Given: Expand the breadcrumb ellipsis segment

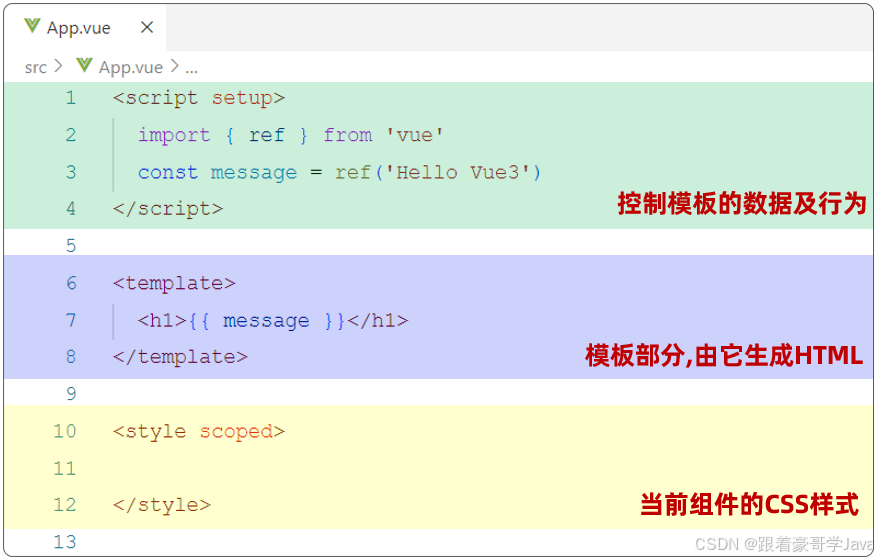Looking at the screenshot, I should 192,69.
